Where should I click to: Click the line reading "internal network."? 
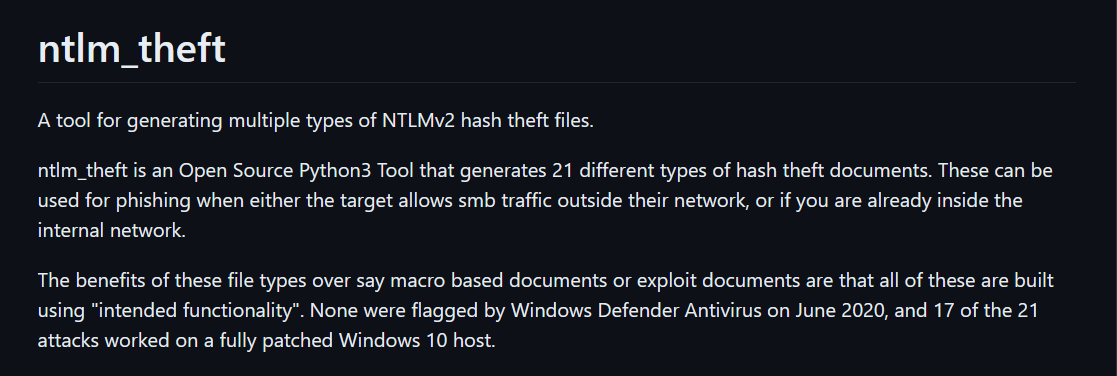click(x=112, y=231)
